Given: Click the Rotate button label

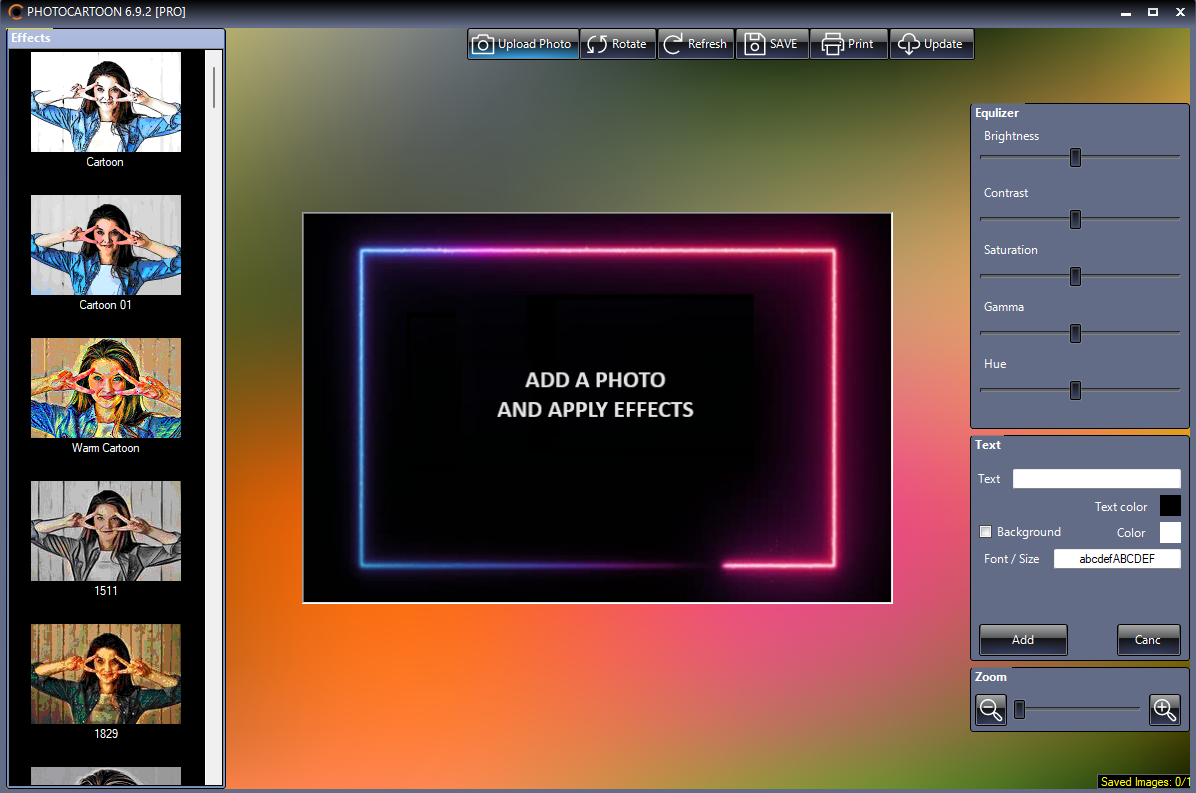Looking at the screenshot, I should click(x=629, y=44).
